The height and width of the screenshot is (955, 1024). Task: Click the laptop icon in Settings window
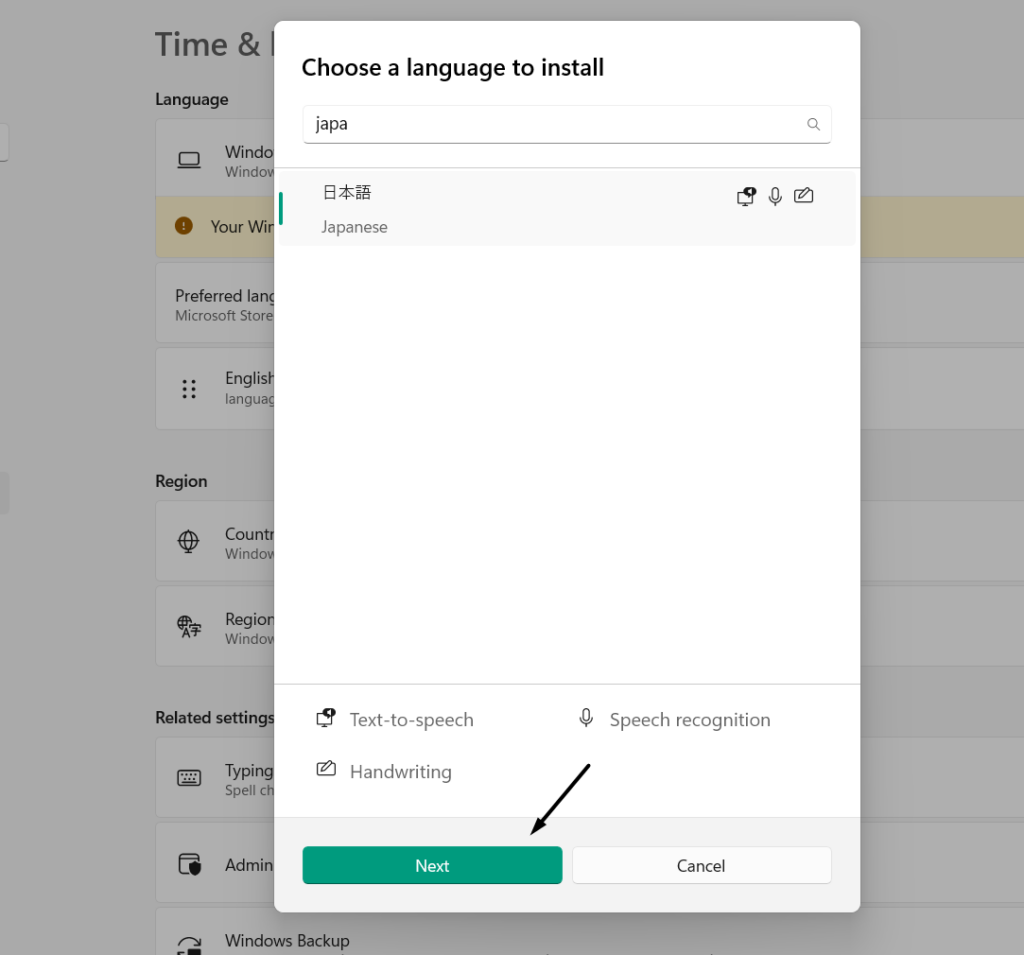pos(189,160)
